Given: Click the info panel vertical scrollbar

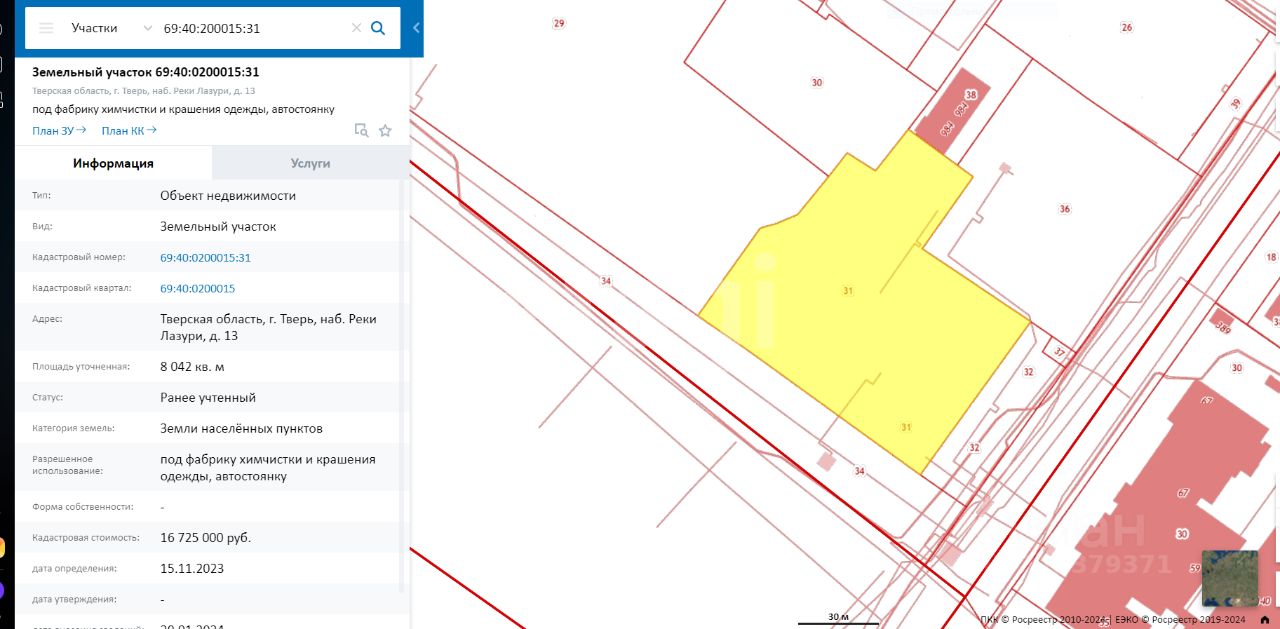Looking at the screenshot, I should (x=403, y=380).
